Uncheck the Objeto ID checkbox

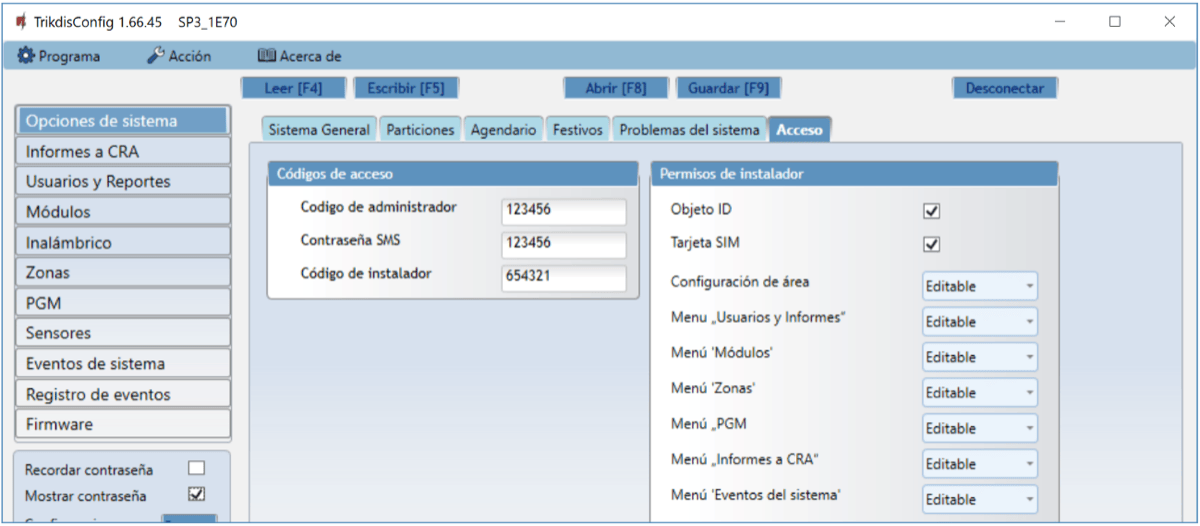[x=932, y=211]
